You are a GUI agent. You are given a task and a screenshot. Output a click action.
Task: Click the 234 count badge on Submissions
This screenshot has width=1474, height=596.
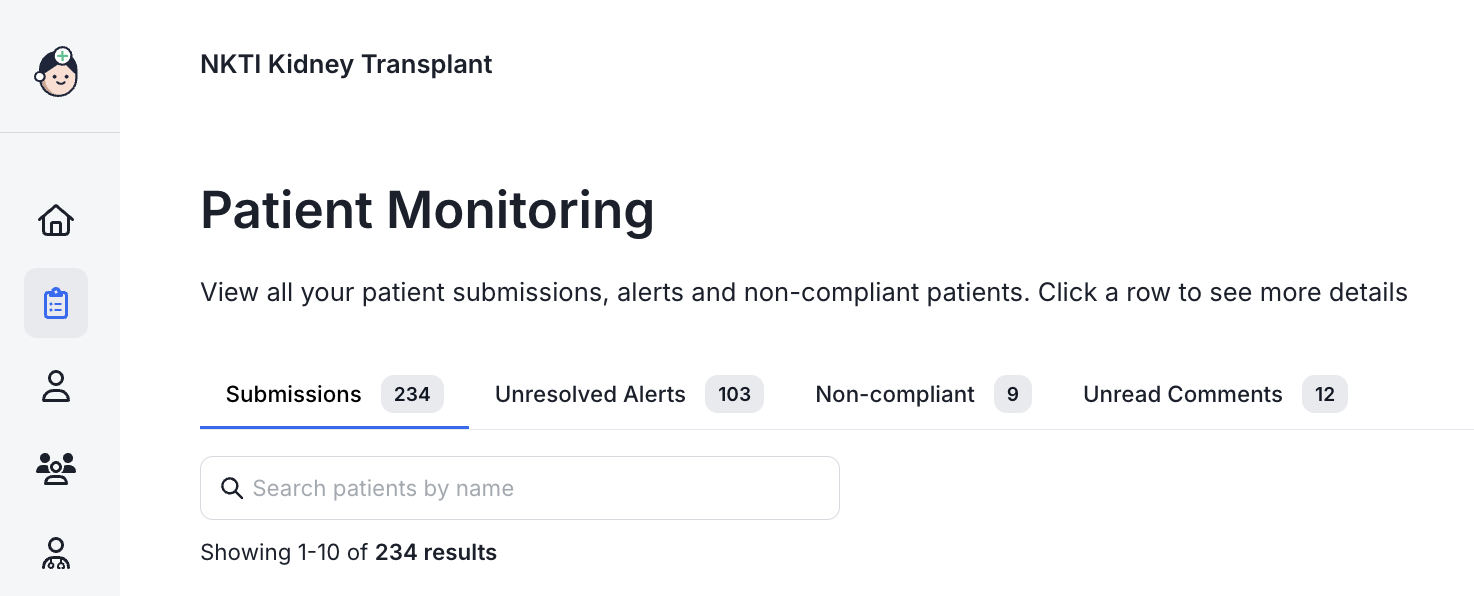point(413,394)
